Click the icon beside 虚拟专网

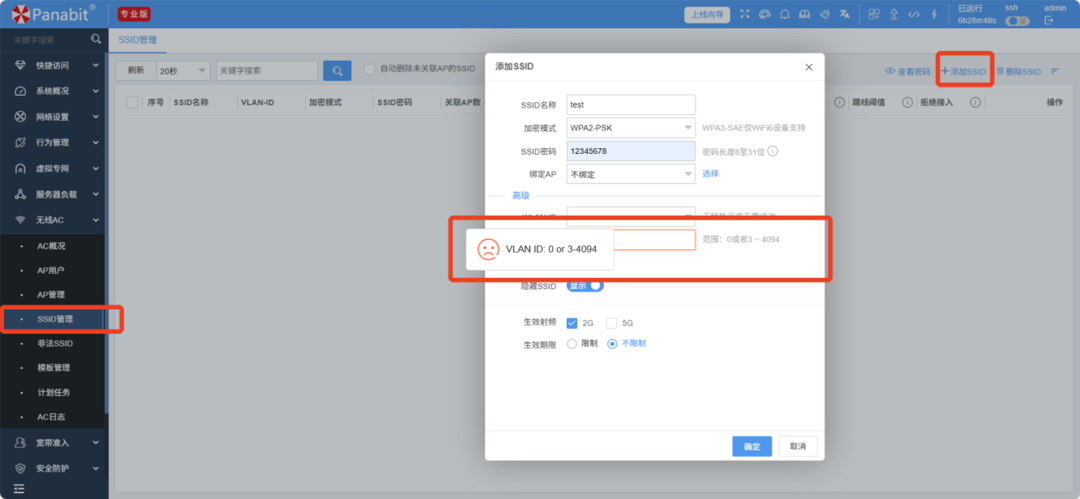coord(20,168)
